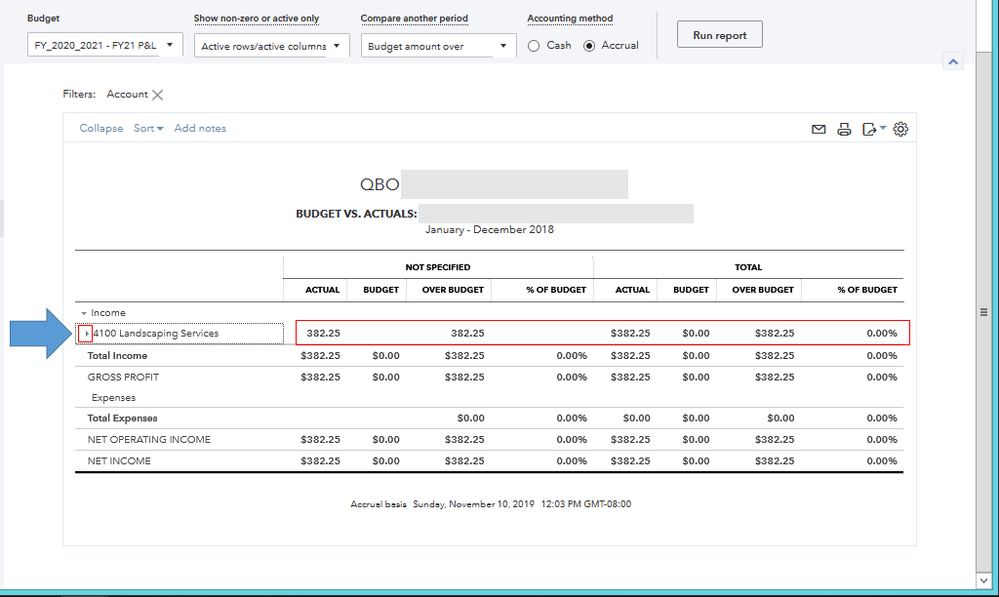Open the report settings gear icon

[x=900, y=129]
